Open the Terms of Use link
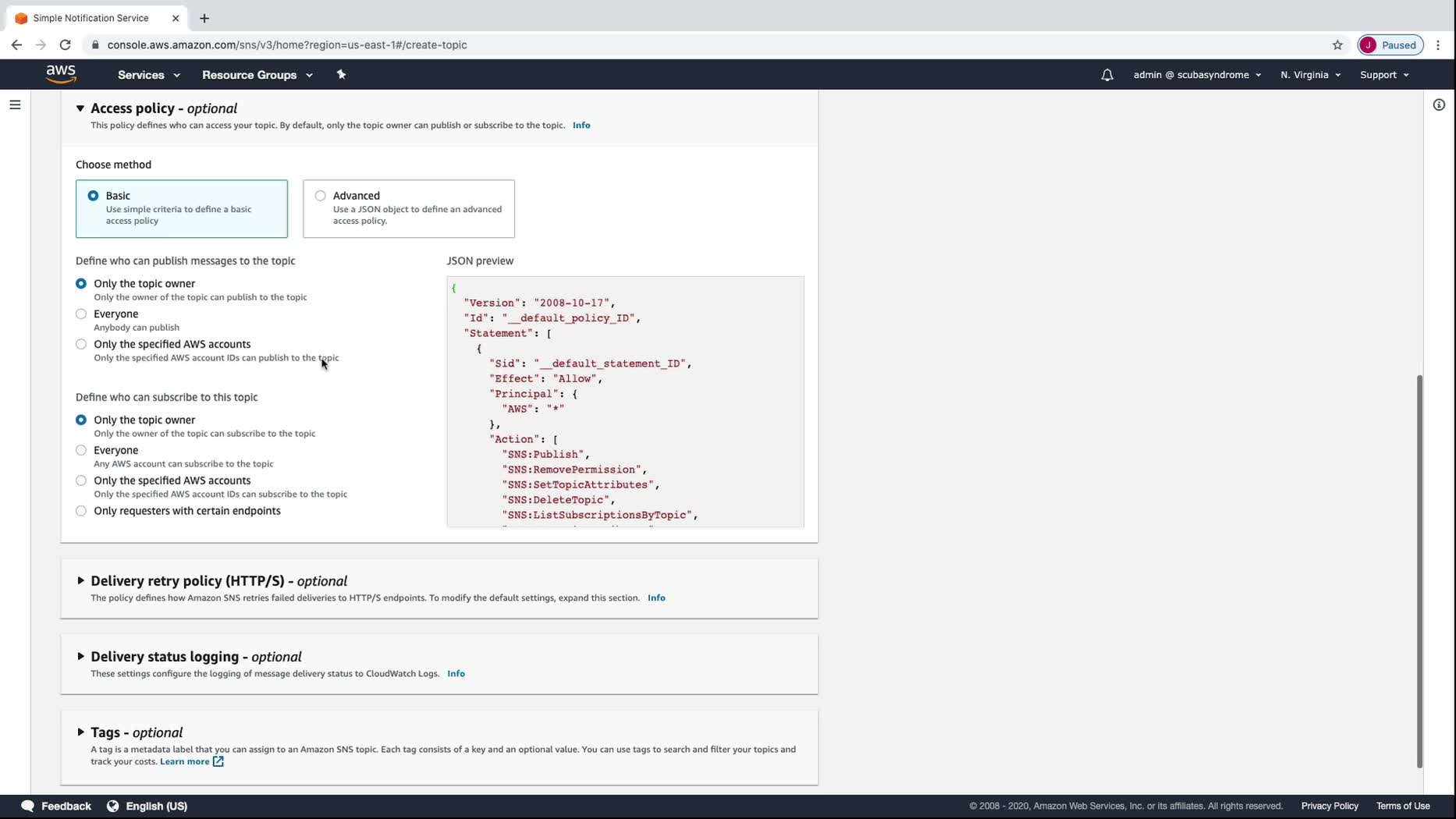Viewport: 1456px width, 819px height. pyautogui.click(x=1403, y=807)
